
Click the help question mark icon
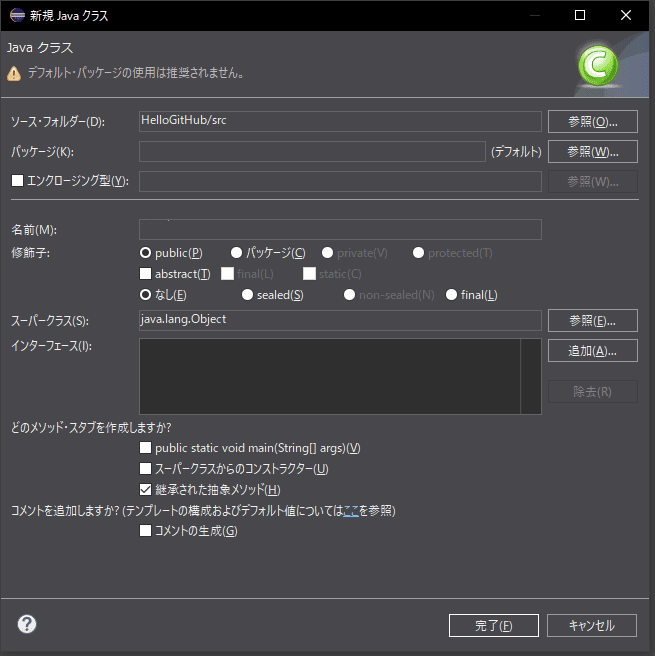[x=27, y=624]
